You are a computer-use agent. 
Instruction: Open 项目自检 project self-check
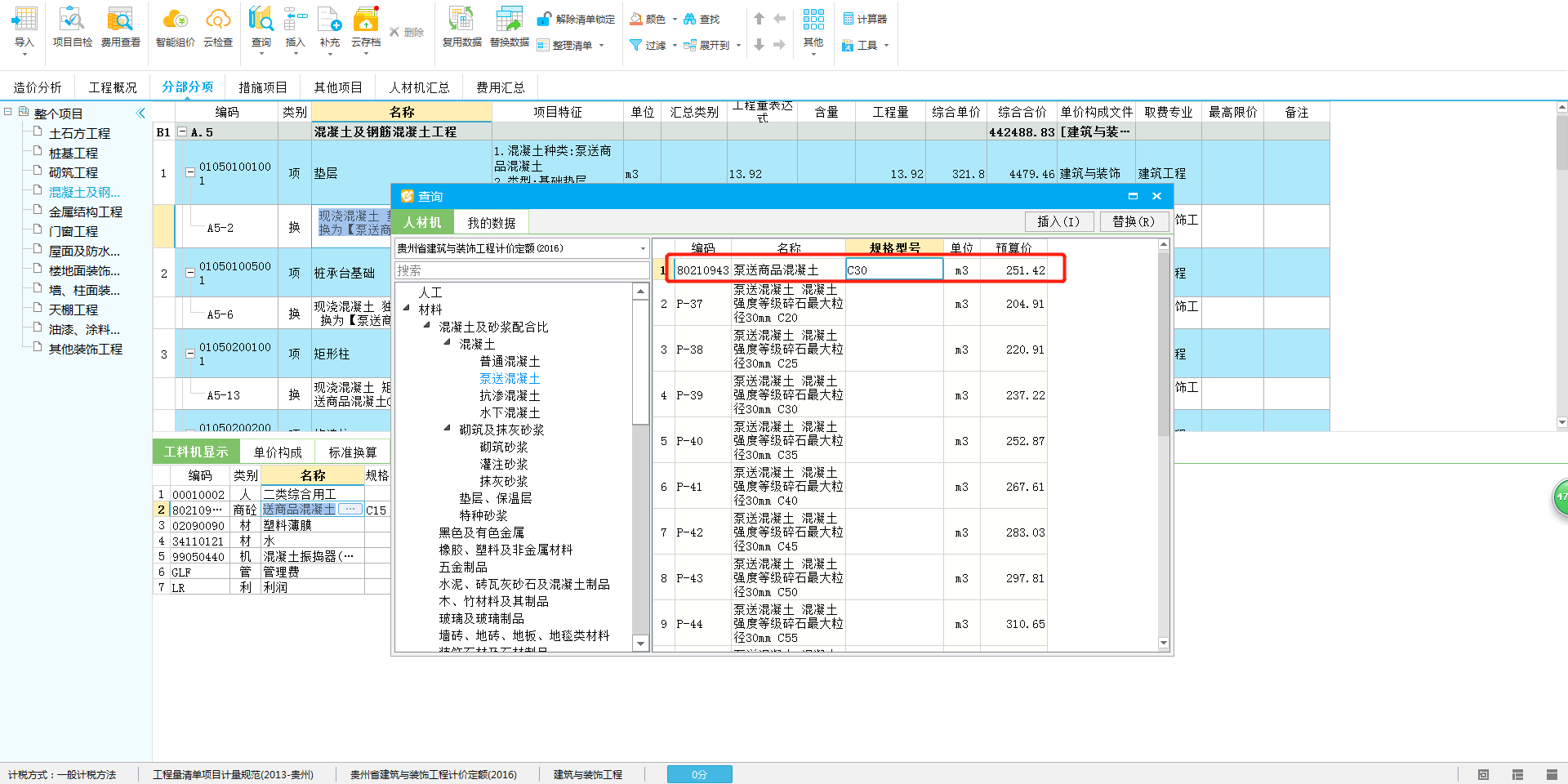[x=72, y=28]
